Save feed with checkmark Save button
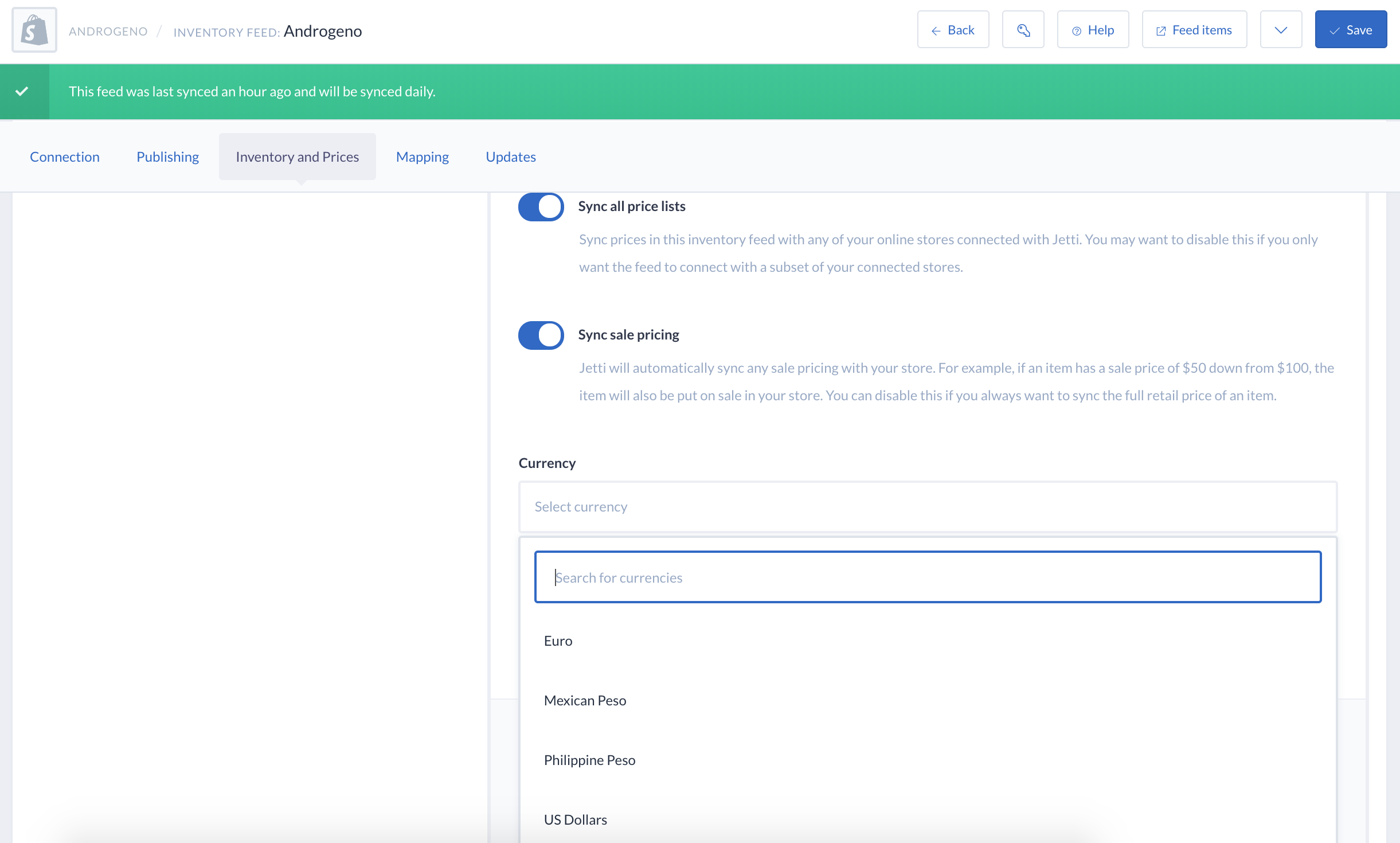 [x=1351, y=30]
